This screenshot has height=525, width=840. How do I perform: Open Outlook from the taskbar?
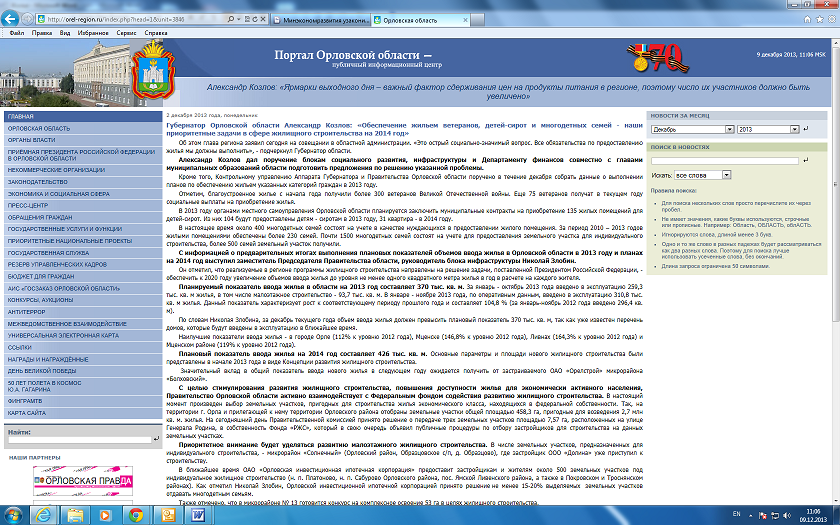(168, 515)
